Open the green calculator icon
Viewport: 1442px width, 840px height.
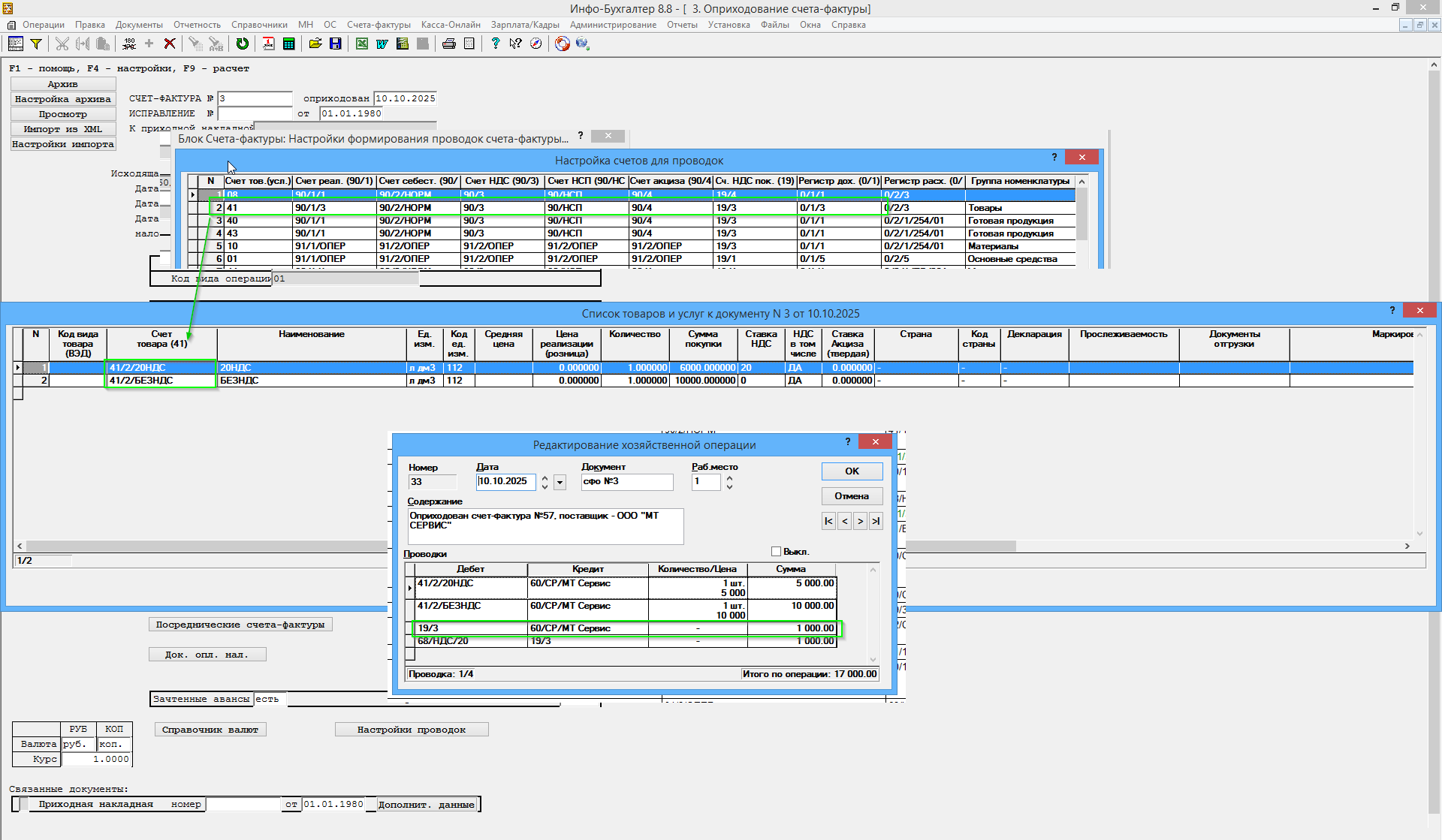[x=288, y=44]
